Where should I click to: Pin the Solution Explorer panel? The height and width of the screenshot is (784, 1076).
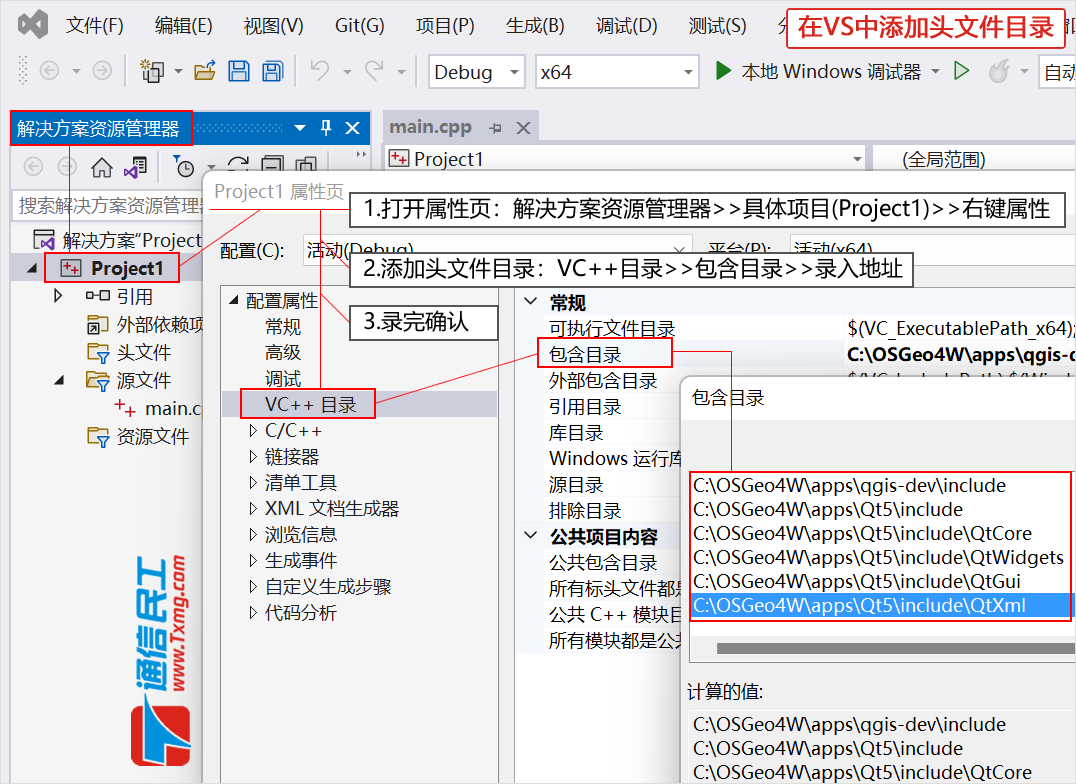[x=326, y=128]
